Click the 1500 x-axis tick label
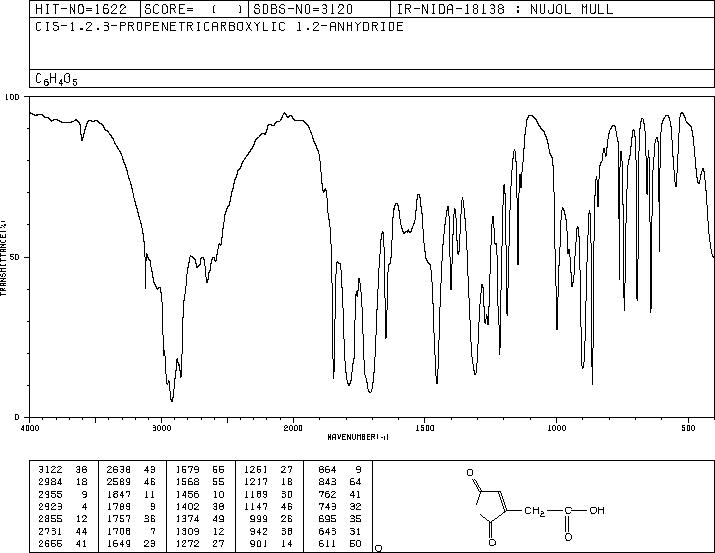Screen dimensions: 715x553 tap(425, 428)
